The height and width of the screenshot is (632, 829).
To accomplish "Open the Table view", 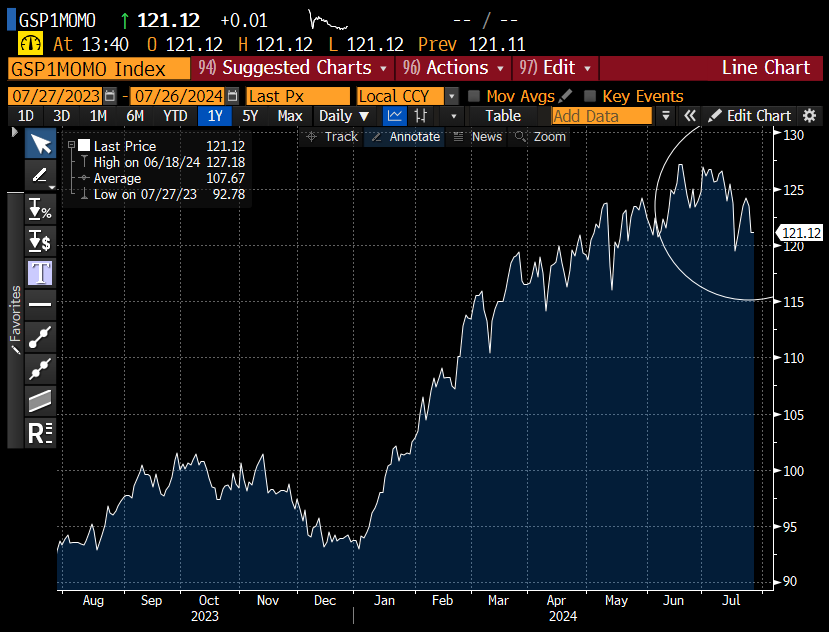I will coord(503,116).
